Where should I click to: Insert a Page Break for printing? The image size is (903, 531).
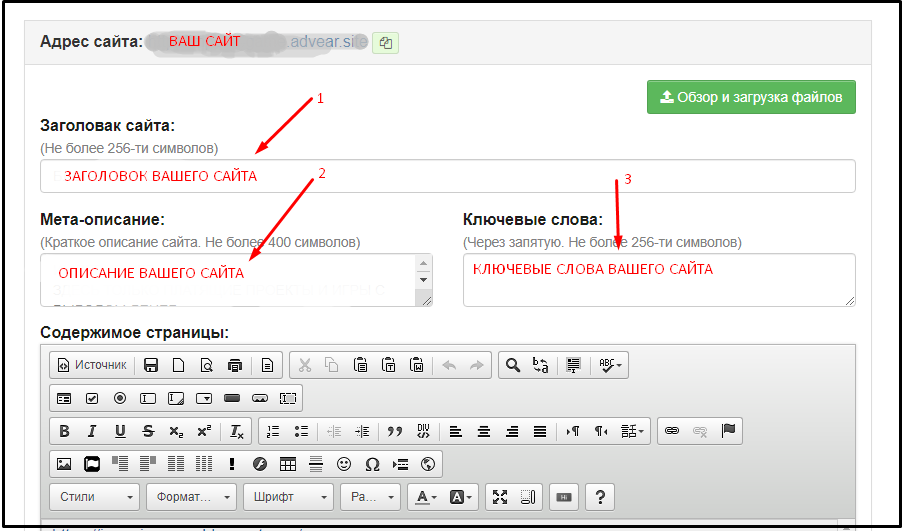click(x=400, y=464)
